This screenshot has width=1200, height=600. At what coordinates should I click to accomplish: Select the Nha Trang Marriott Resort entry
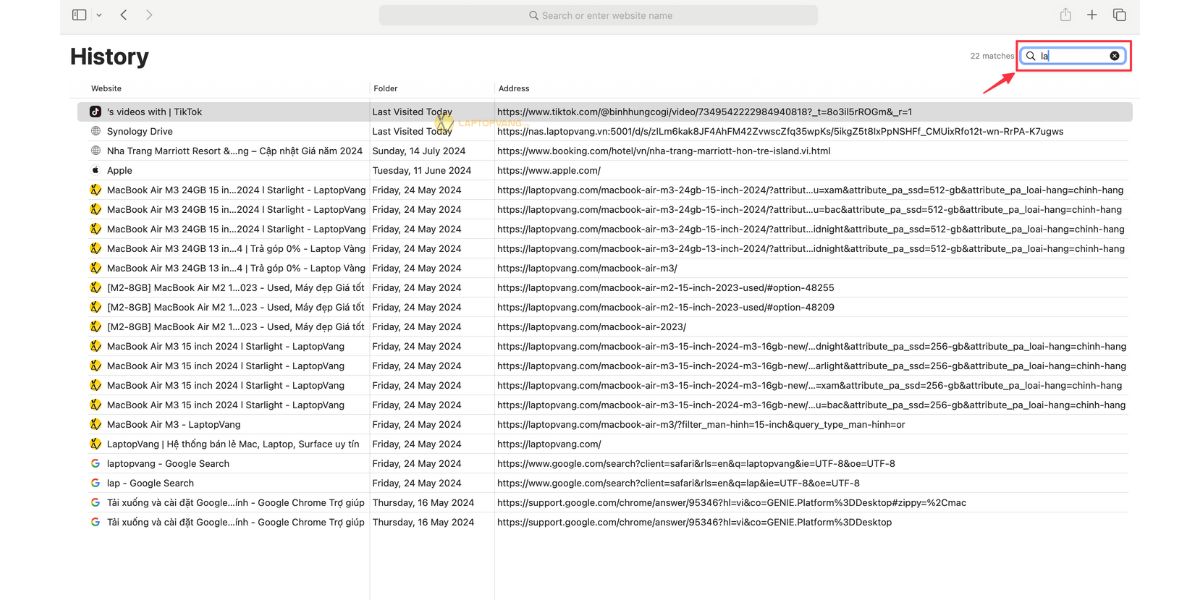click(235, 151)
